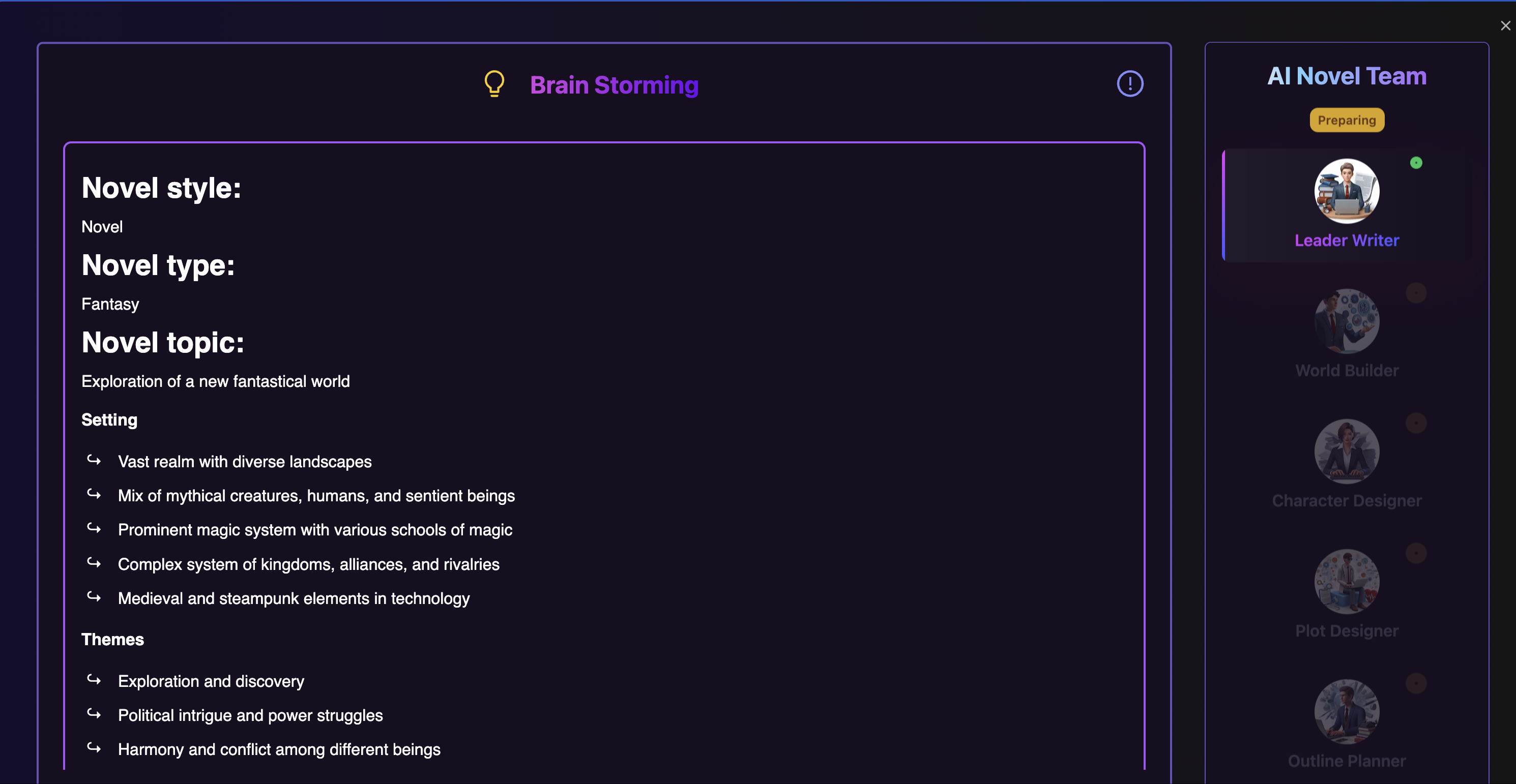Viewport: 1516px width, 784px height.
Task: Select the Plot Designer avatar
Action: click(1347, 581)
